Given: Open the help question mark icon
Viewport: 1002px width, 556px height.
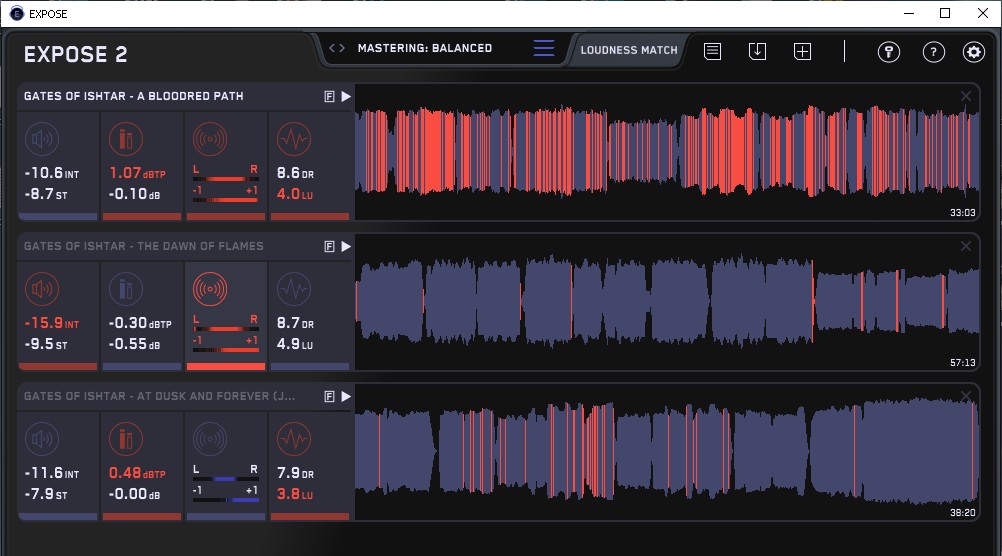Looking at the screenshot, I should 934,52.
